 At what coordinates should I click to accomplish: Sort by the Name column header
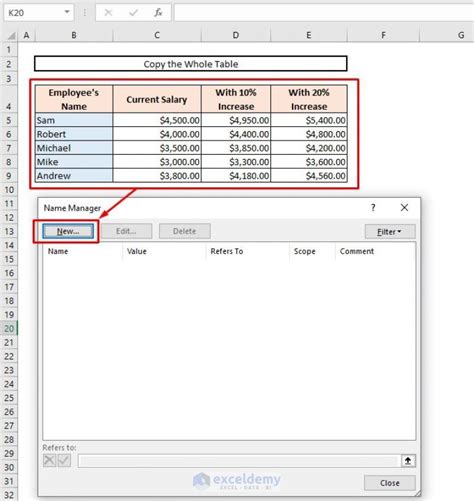(83, 251)
